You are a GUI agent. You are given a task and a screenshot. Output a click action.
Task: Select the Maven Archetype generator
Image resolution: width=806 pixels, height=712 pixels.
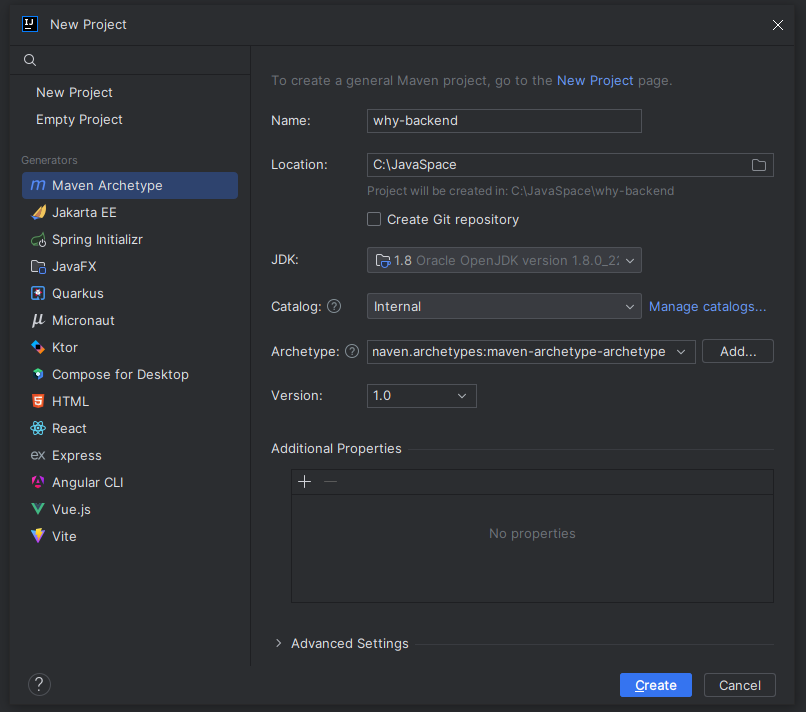click(x=130, y=186)
